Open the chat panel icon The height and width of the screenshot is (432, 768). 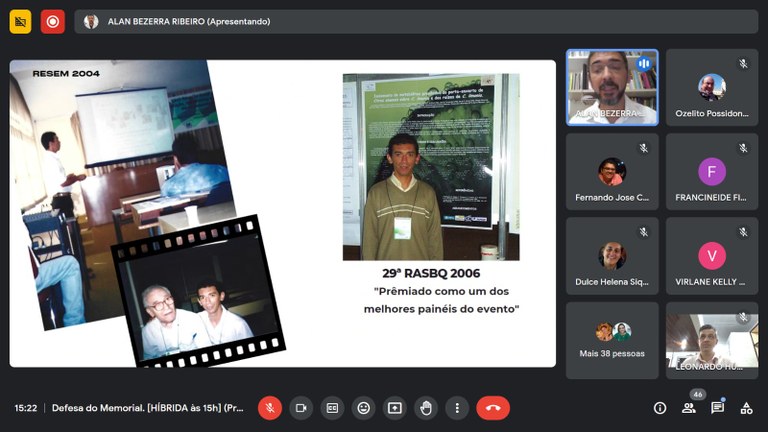click(717, 408)
